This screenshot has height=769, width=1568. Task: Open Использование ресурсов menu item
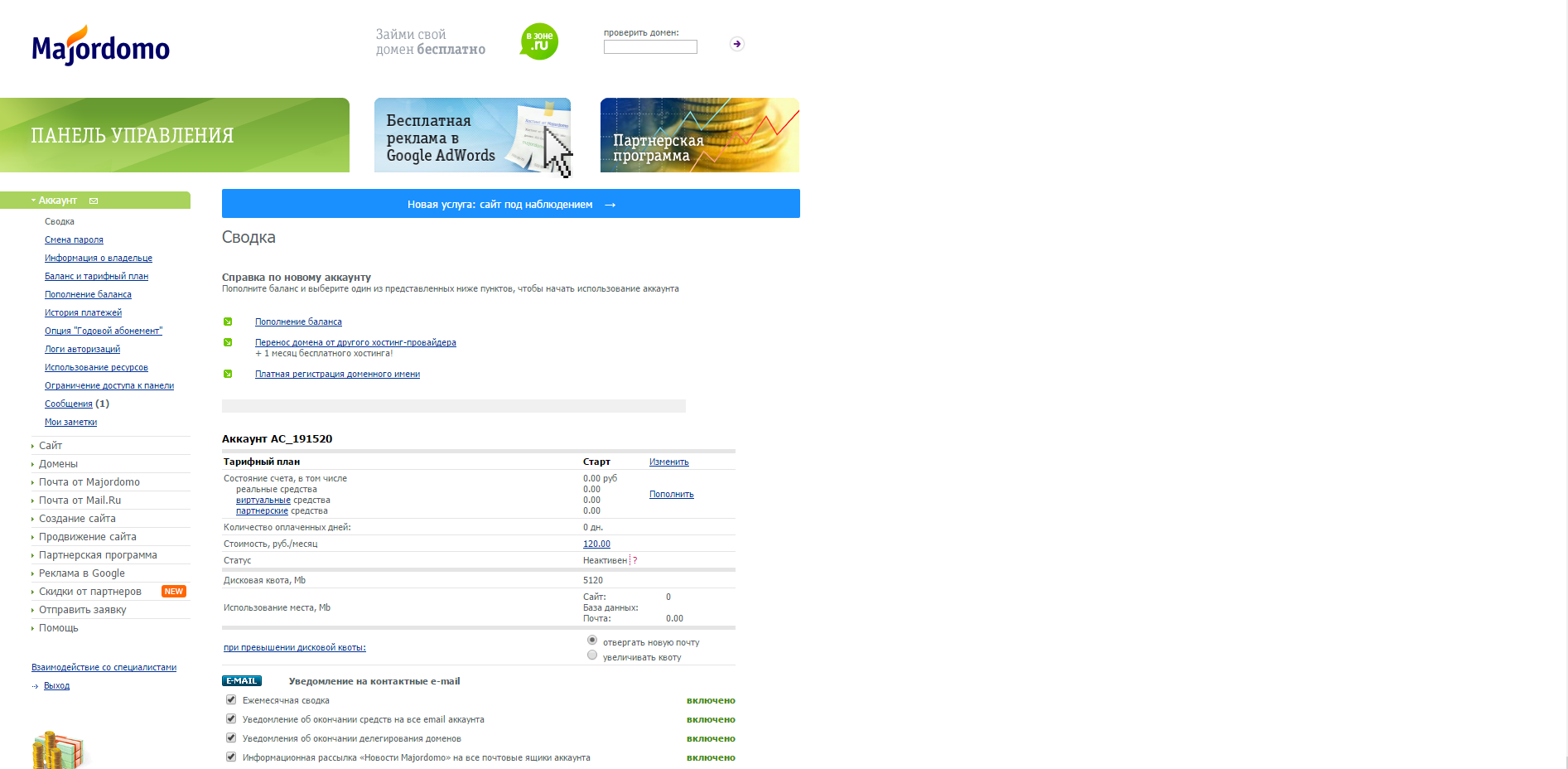(96, 367)
